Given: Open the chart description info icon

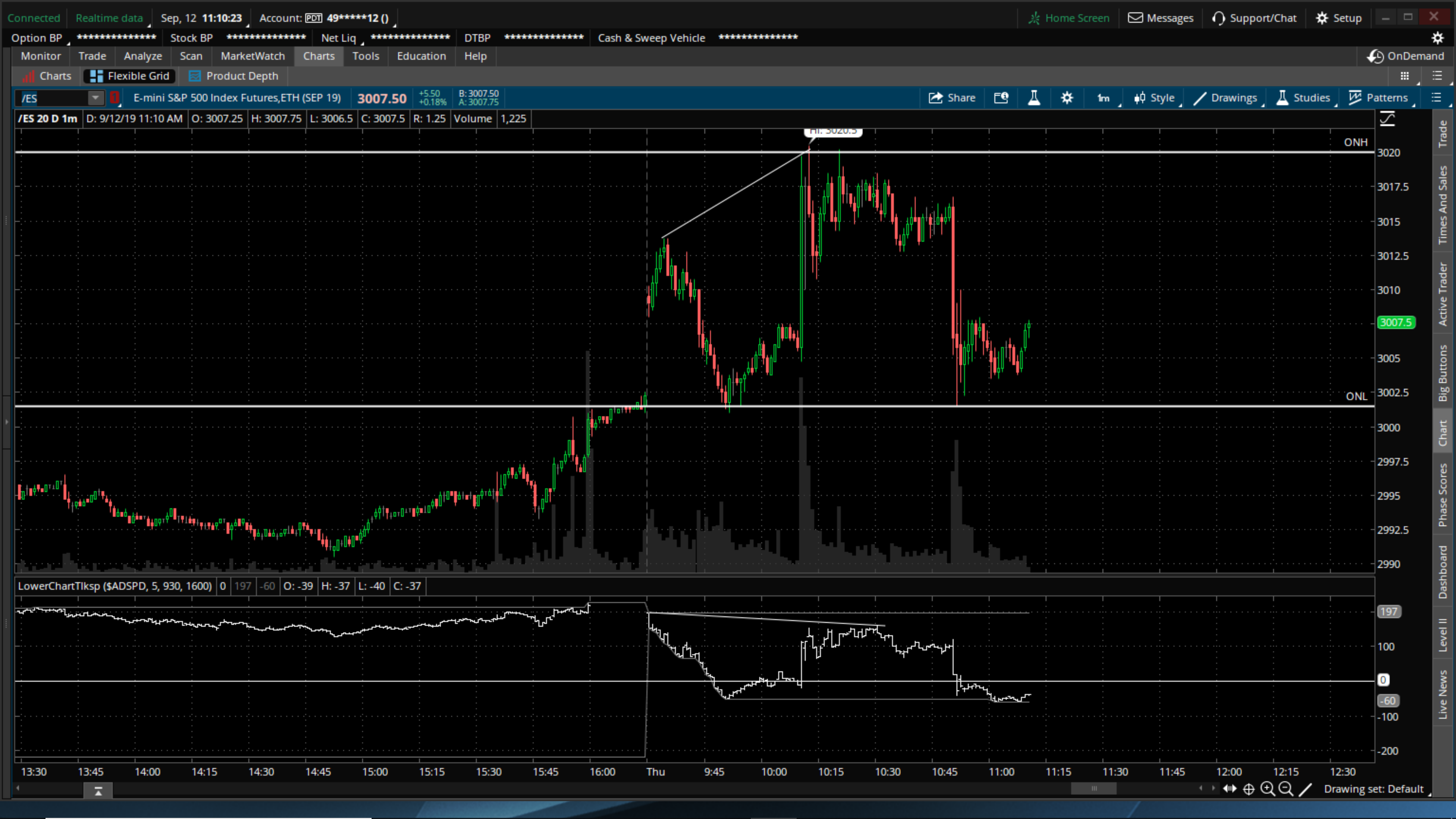Looking at the screenshot, I should [x=1001, y=98].
